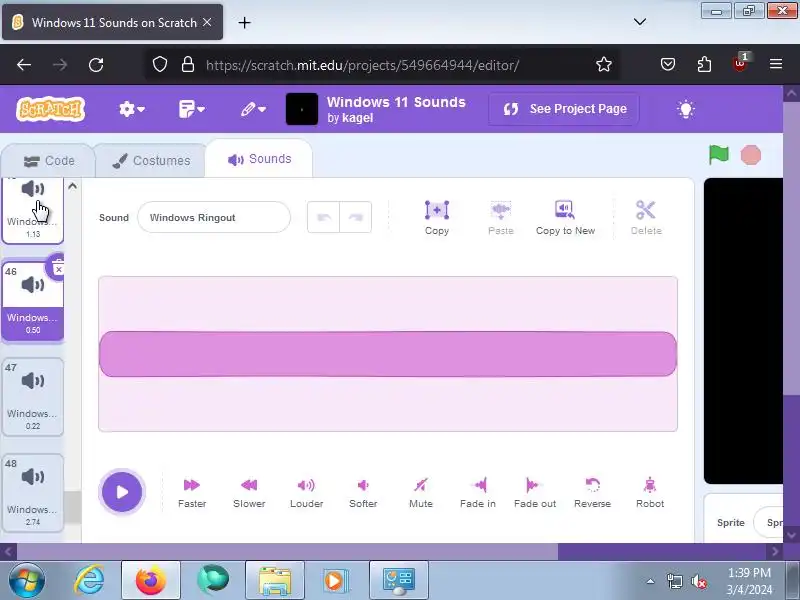Click vertical page scrollbar down arrow
Image resolution: width=800 pixels, height=600 pixels.
(791, 535)
